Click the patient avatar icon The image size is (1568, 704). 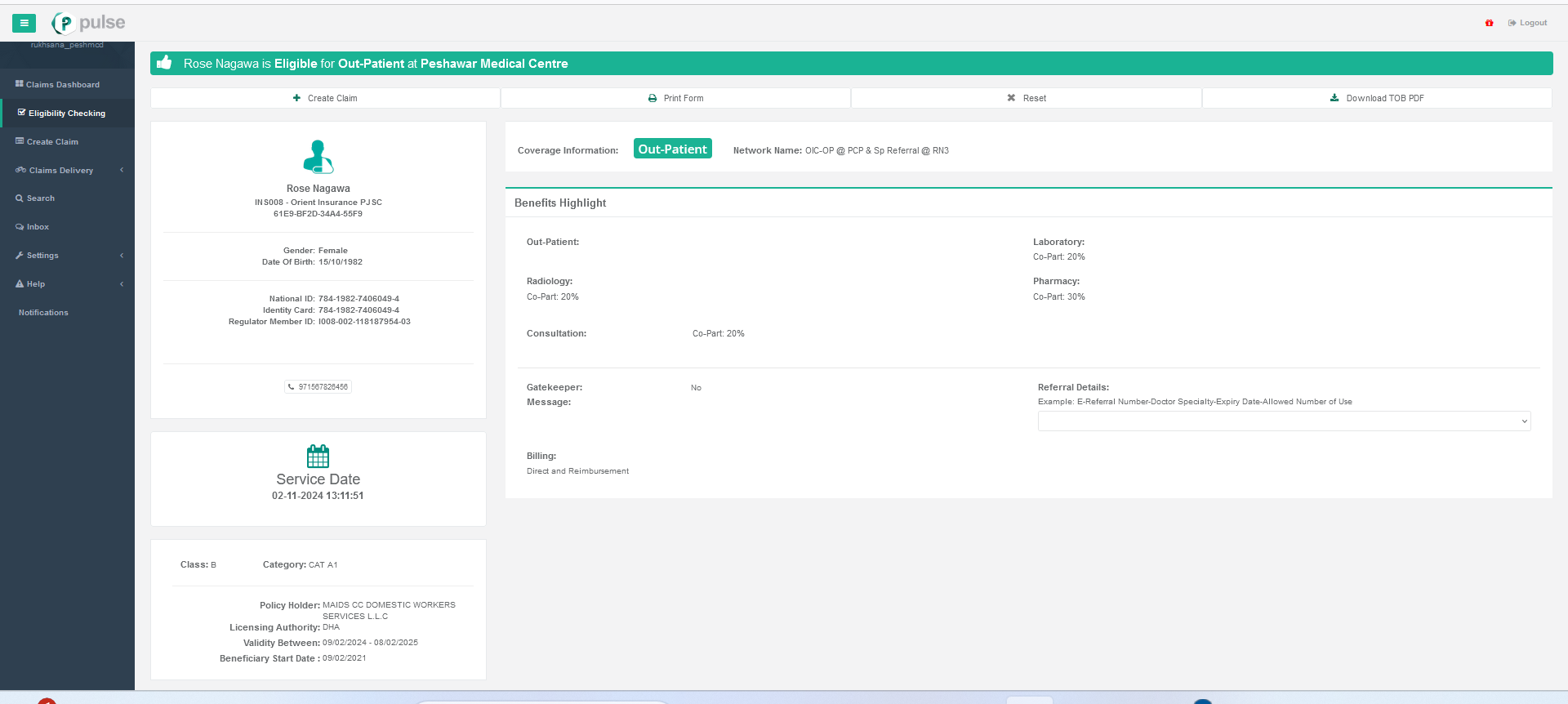tap(318, 157)
